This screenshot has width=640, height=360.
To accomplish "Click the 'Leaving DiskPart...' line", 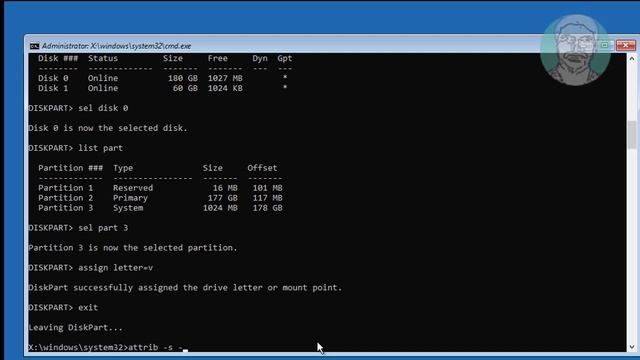I will (76, 328).
